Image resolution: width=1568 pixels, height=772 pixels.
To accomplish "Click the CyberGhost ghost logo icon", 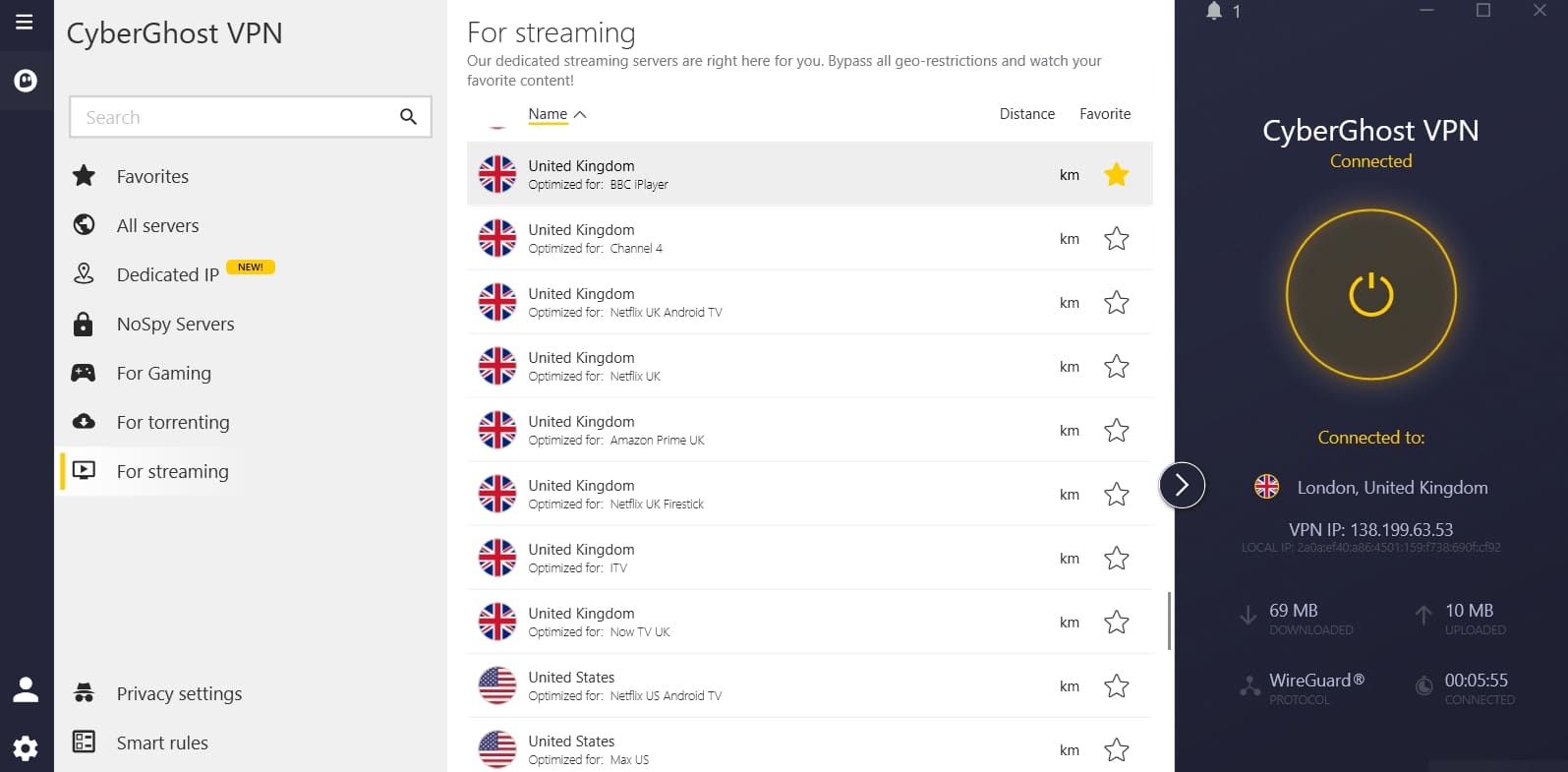I will (26, 81).
